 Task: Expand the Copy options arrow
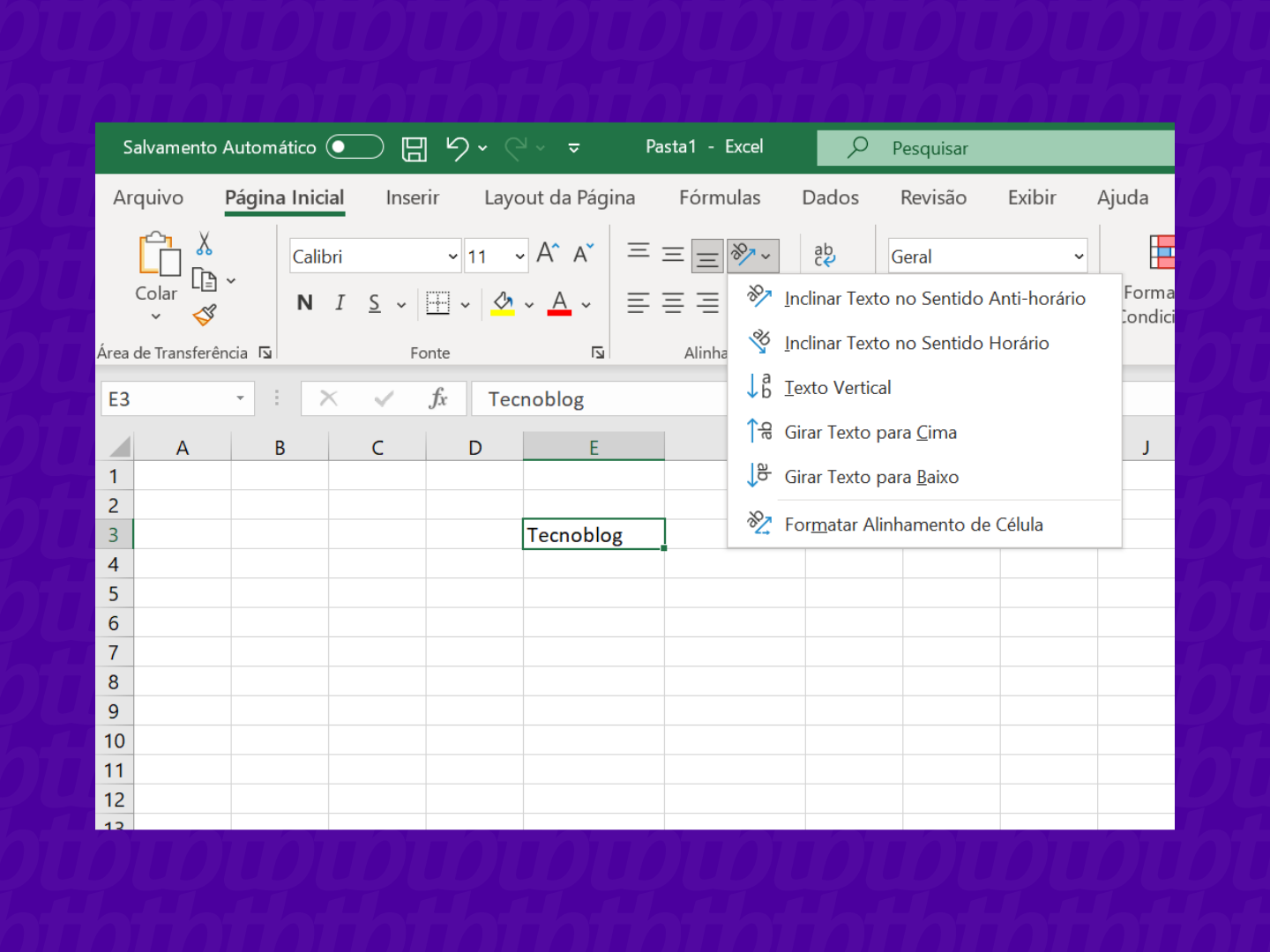pyautogui.click(x=231, y=280)
